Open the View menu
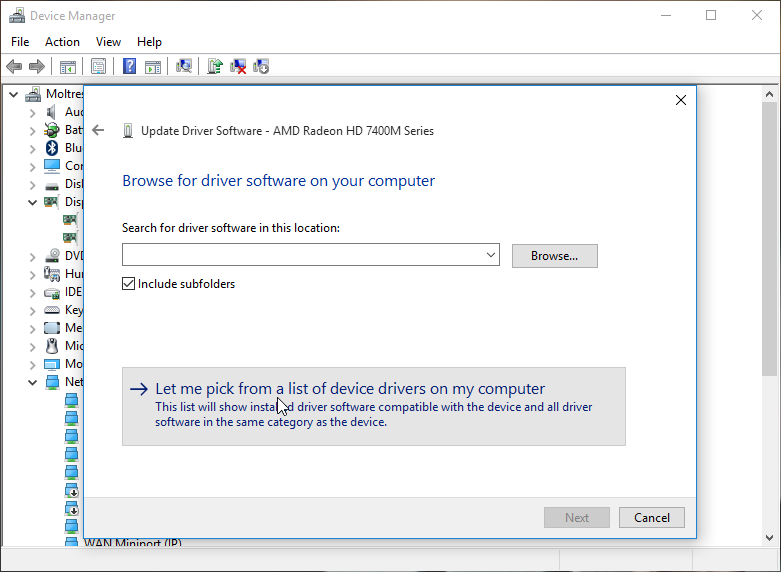The width and height of the screenshot is (781, 572). (108, 42)
